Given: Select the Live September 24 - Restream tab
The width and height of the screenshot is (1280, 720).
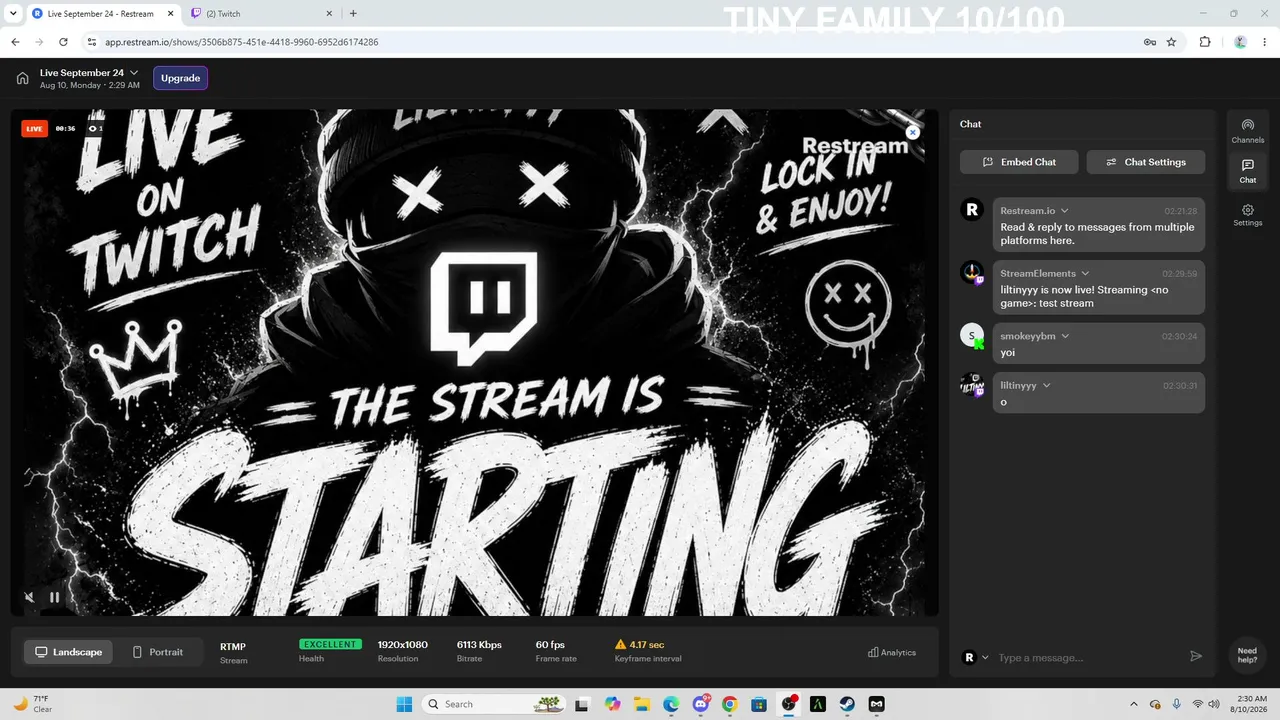Looking at the screenshot, I should pyautogui.click(x=101, y=14).
